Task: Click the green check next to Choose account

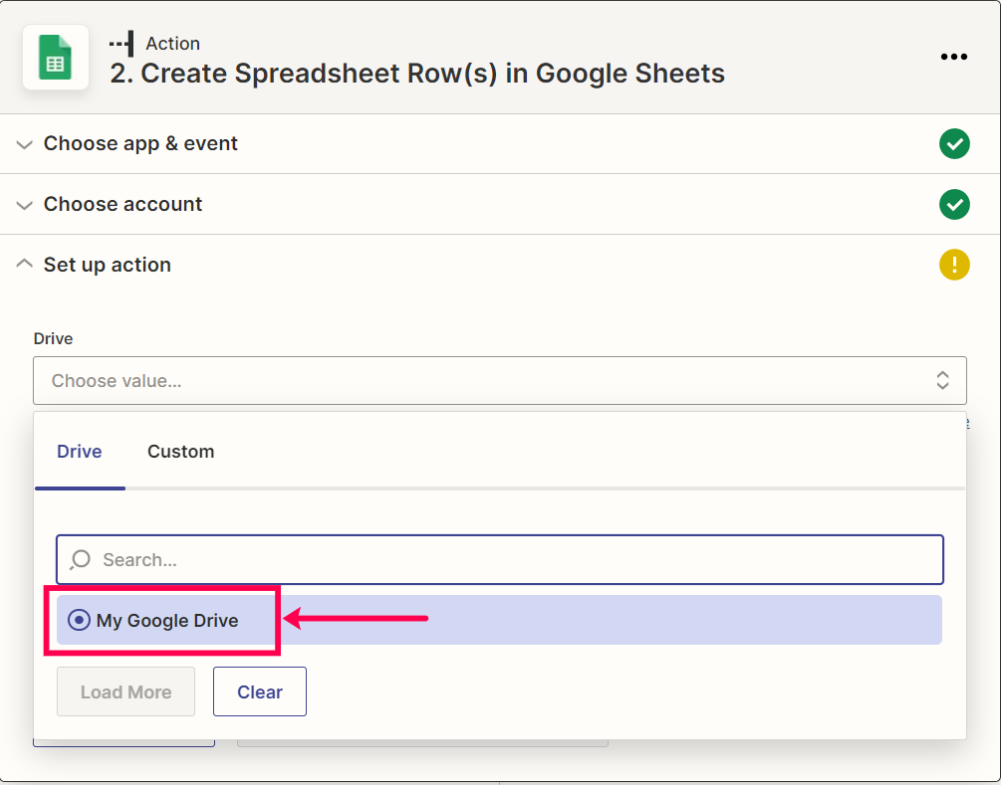Action: coord(954,204)
